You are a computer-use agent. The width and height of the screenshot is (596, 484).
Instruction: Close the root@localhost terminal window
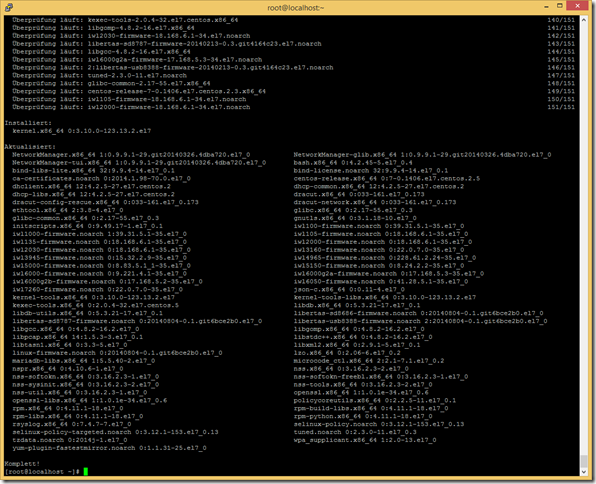[x=578, y=6]
